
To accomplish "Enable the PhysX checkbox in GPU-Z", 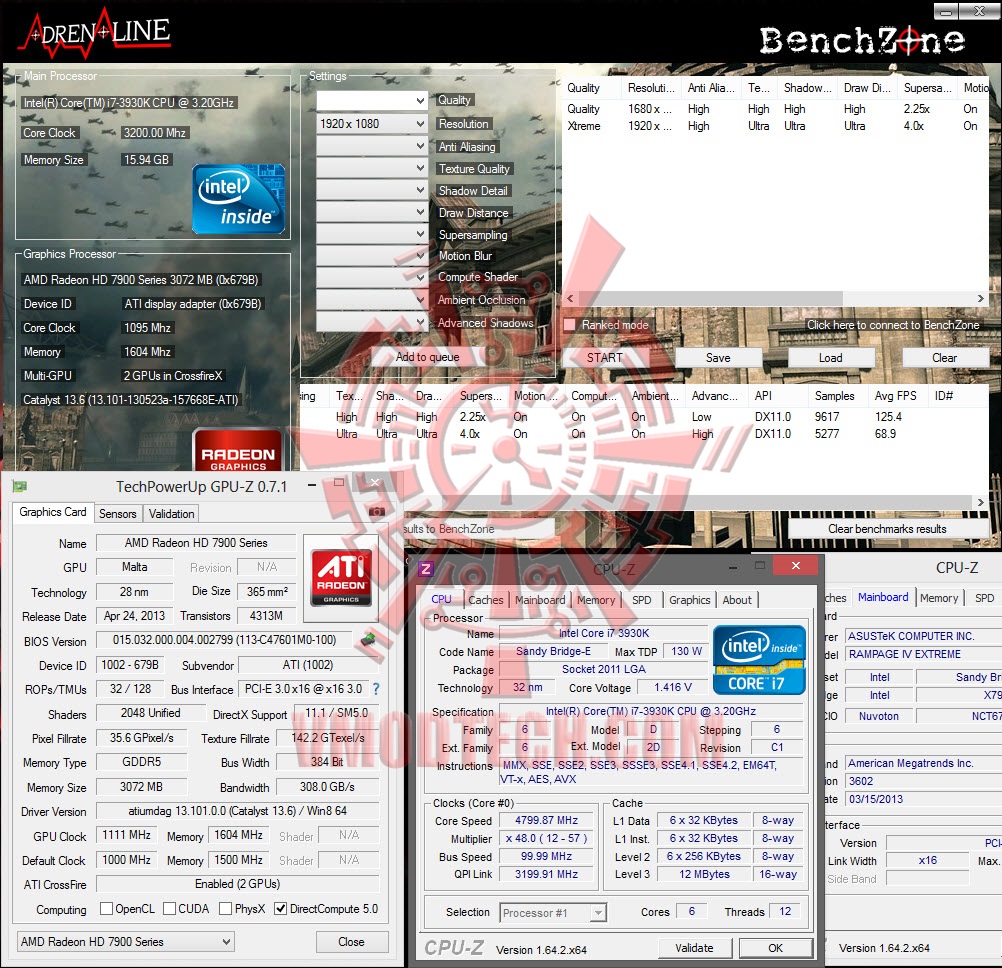I will 226,908.
